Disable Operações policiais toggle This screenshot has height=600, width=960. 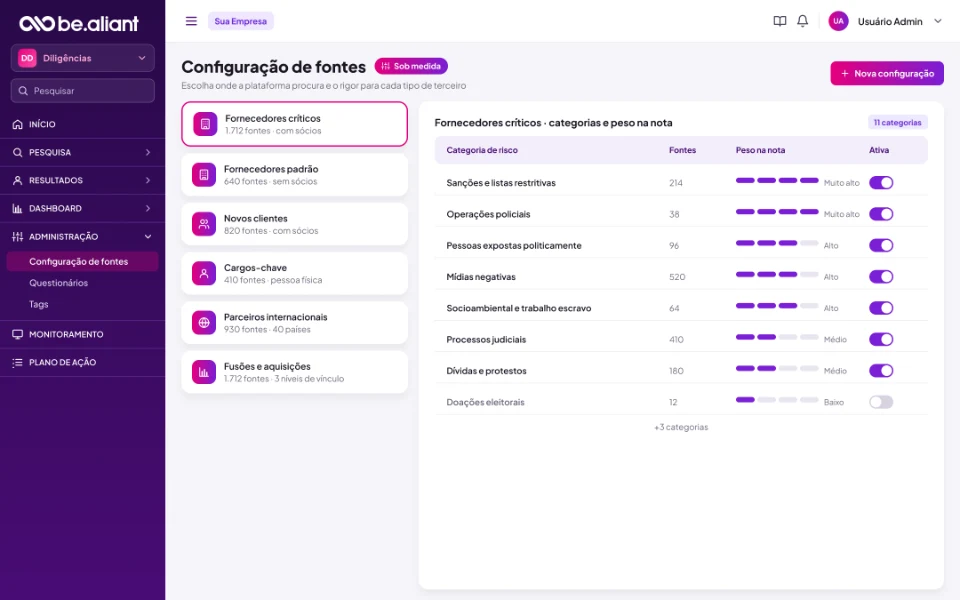(x=881, y=214)
